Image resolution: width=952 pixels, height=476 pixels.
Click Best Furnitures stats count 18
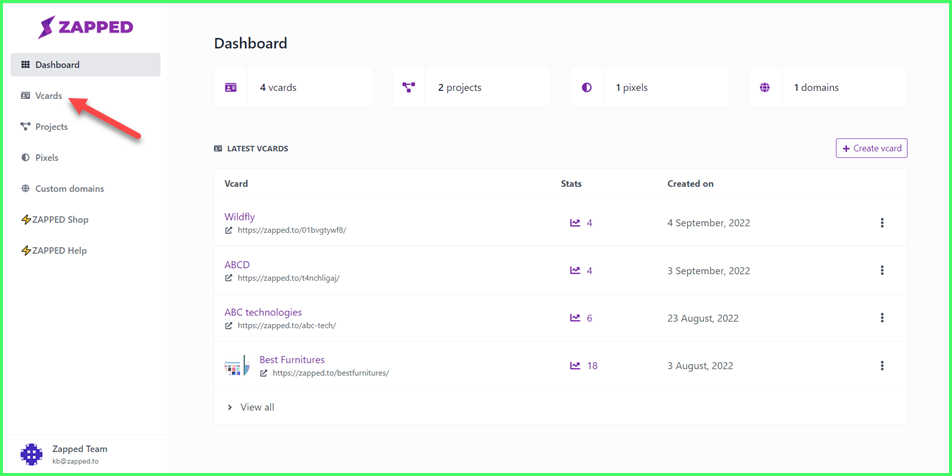(593, 366)
